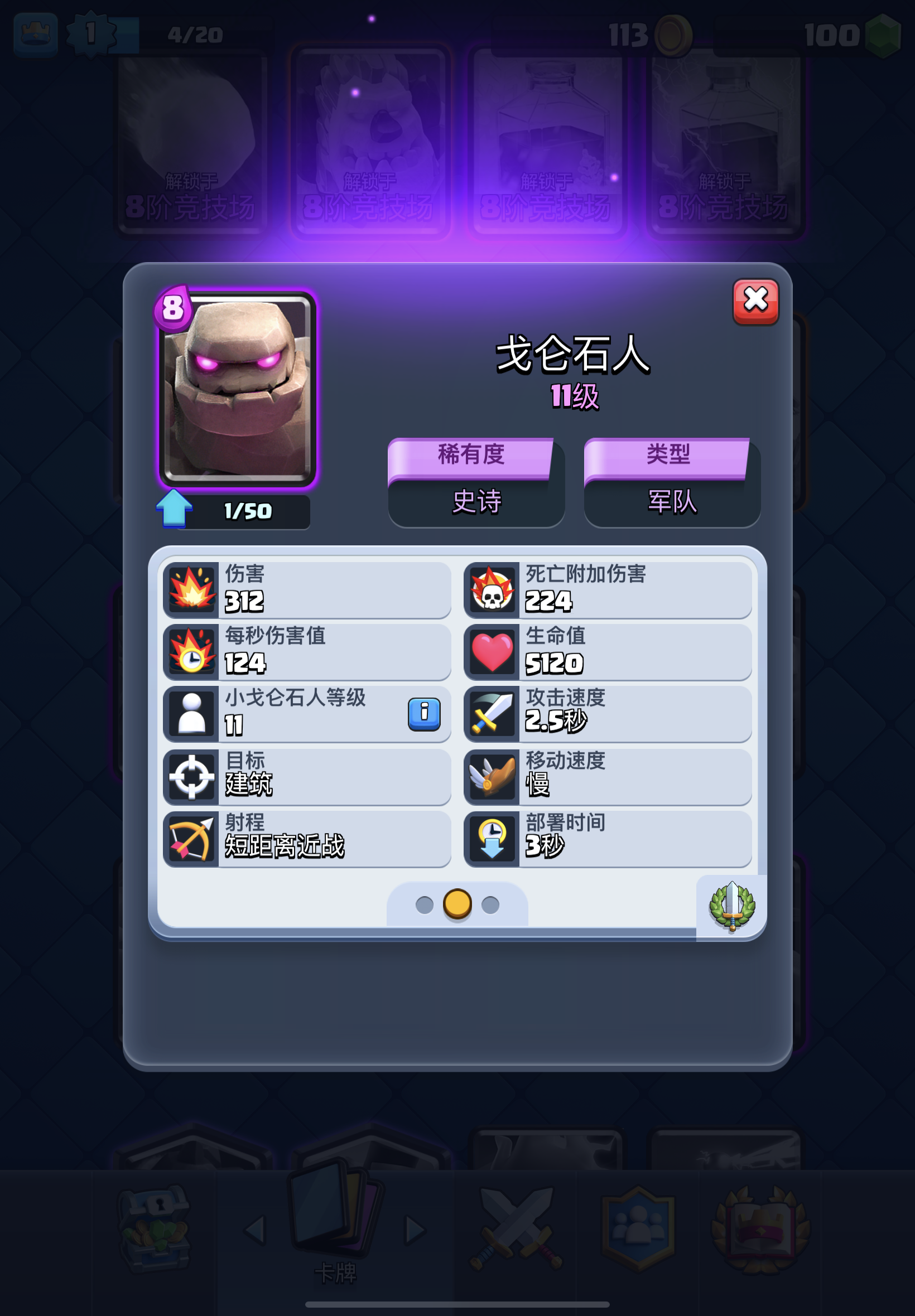
Task: Go to previous card collection page arrow
Action: point(254,1230)
